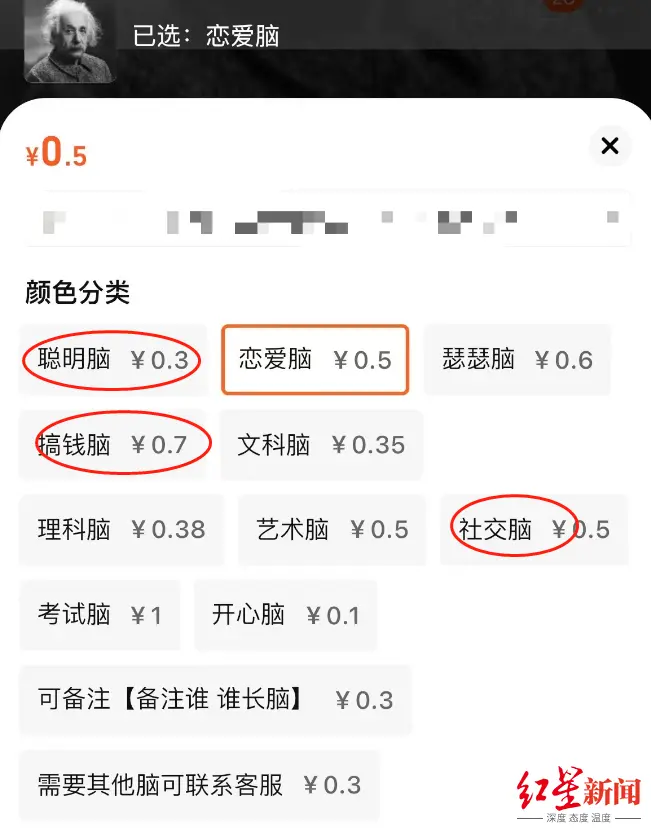This screenshot has height=834, width=651.
Task: Select the 恋爱脑 ¥0.5 option
Action: (315, 360)
